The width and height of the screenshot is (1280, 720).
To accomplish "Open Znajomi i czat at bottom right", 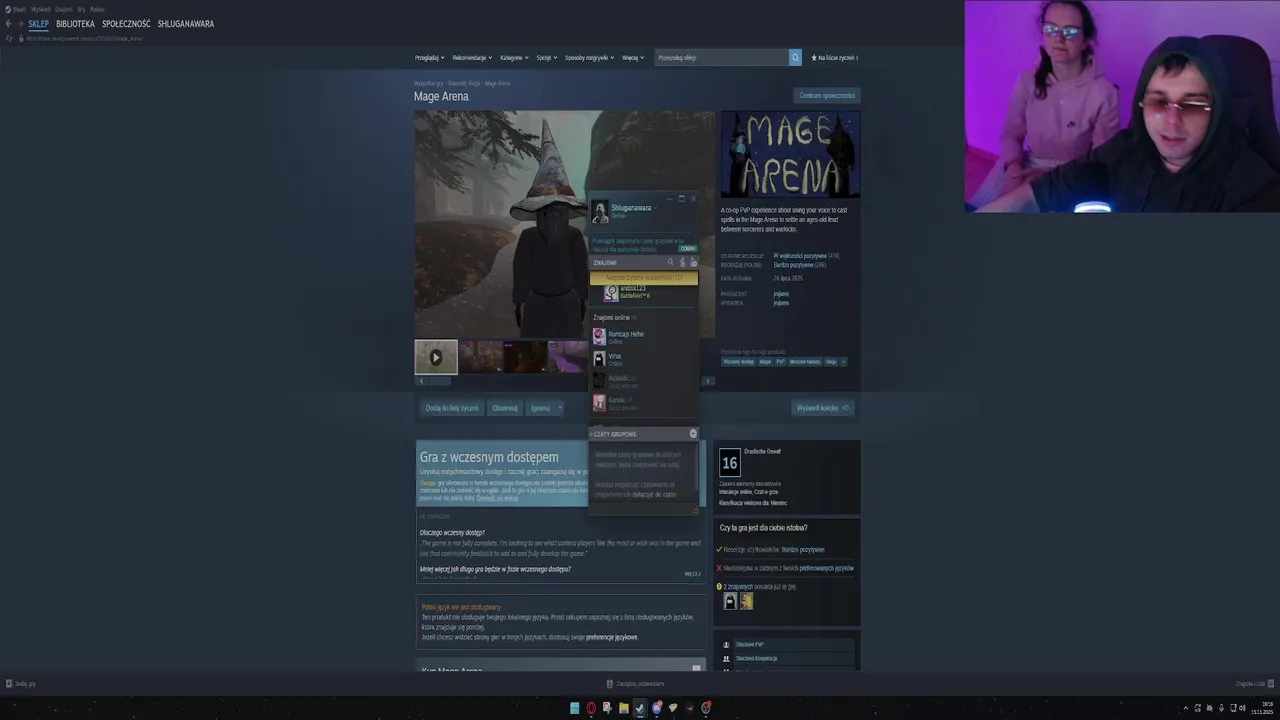I will click(1254, 684).
